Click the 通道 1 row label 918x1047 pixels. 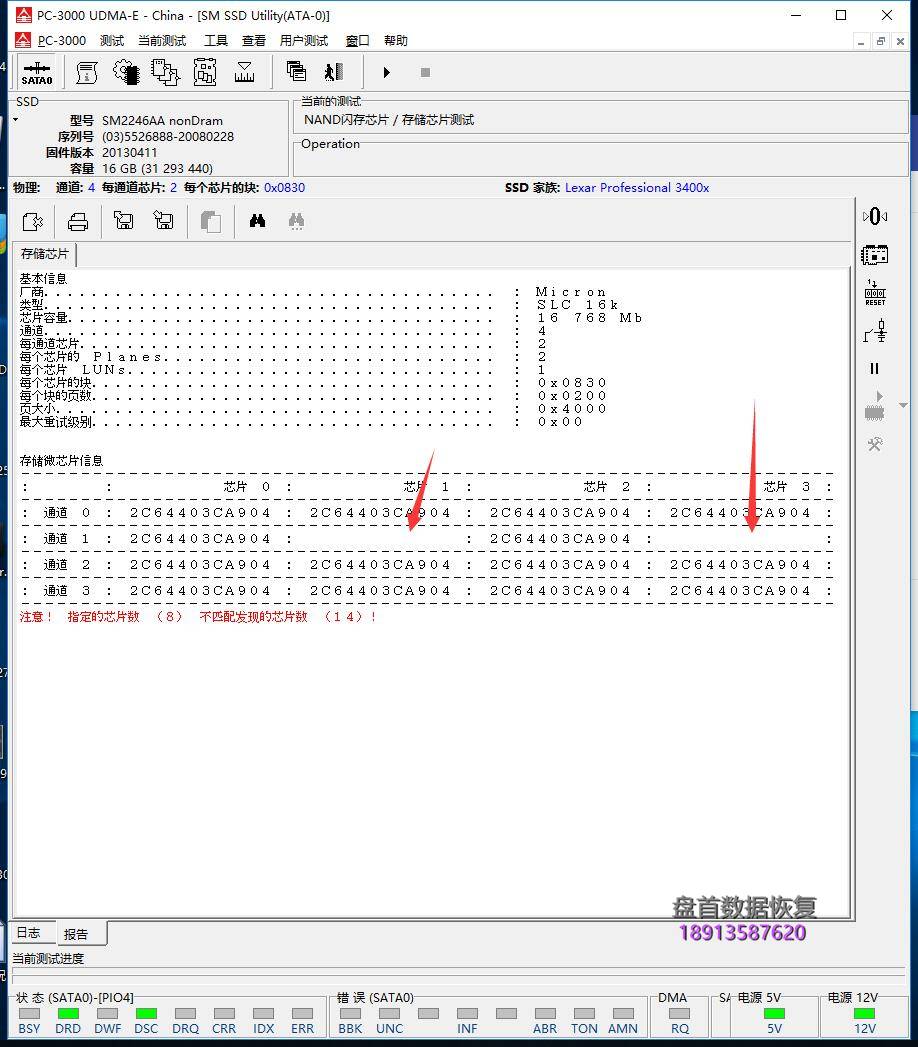[x=66, y=539]
